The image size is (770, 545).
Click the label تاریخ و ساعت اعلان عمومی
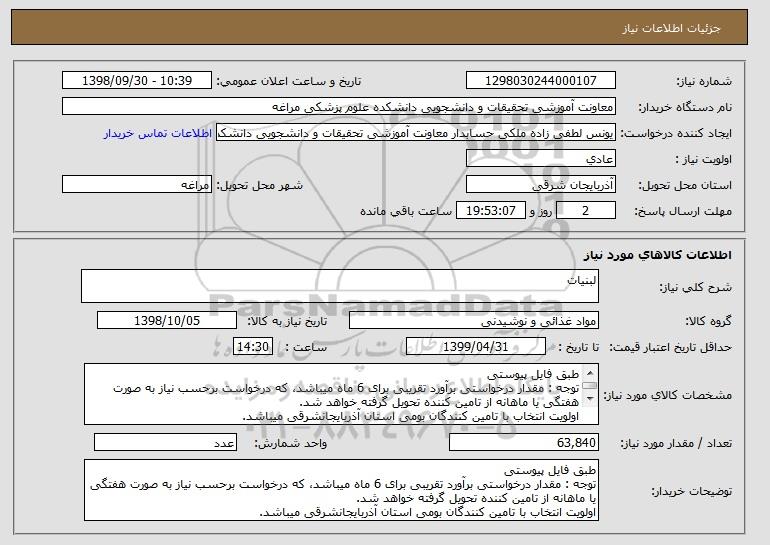[289, 81]
